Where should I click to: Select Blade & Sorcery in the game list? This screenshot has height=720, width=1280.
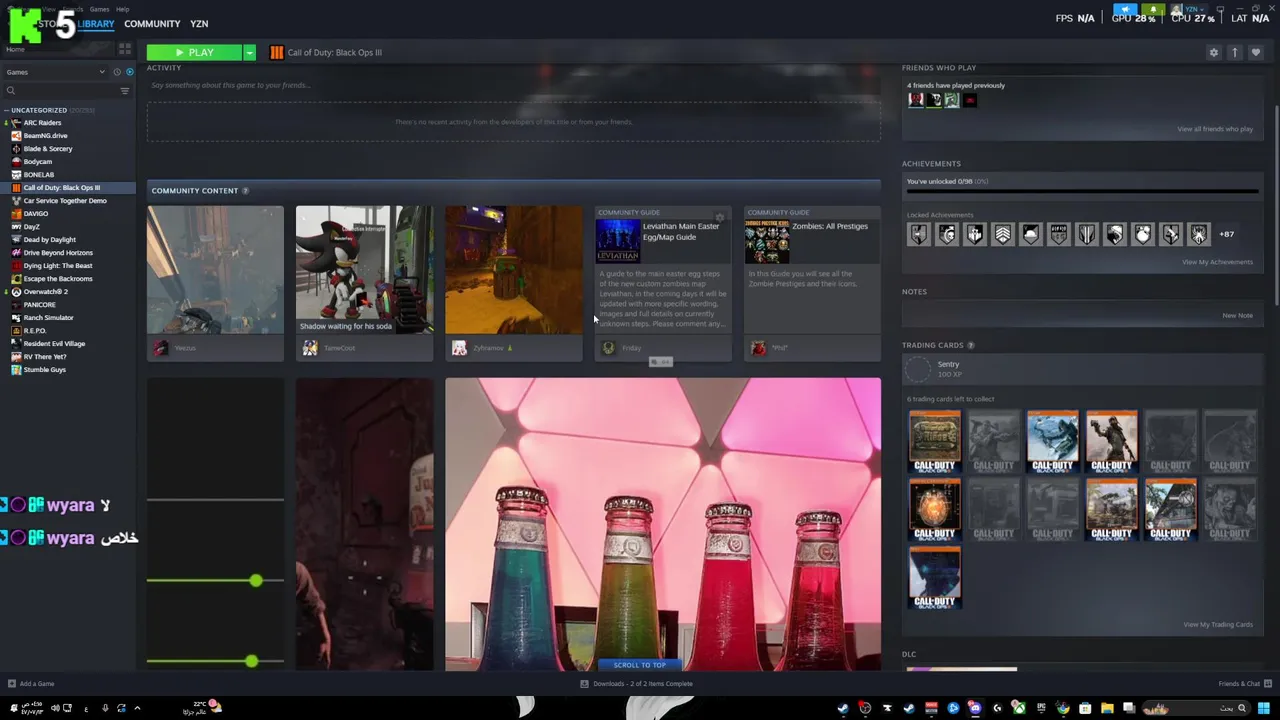point(48,149)
